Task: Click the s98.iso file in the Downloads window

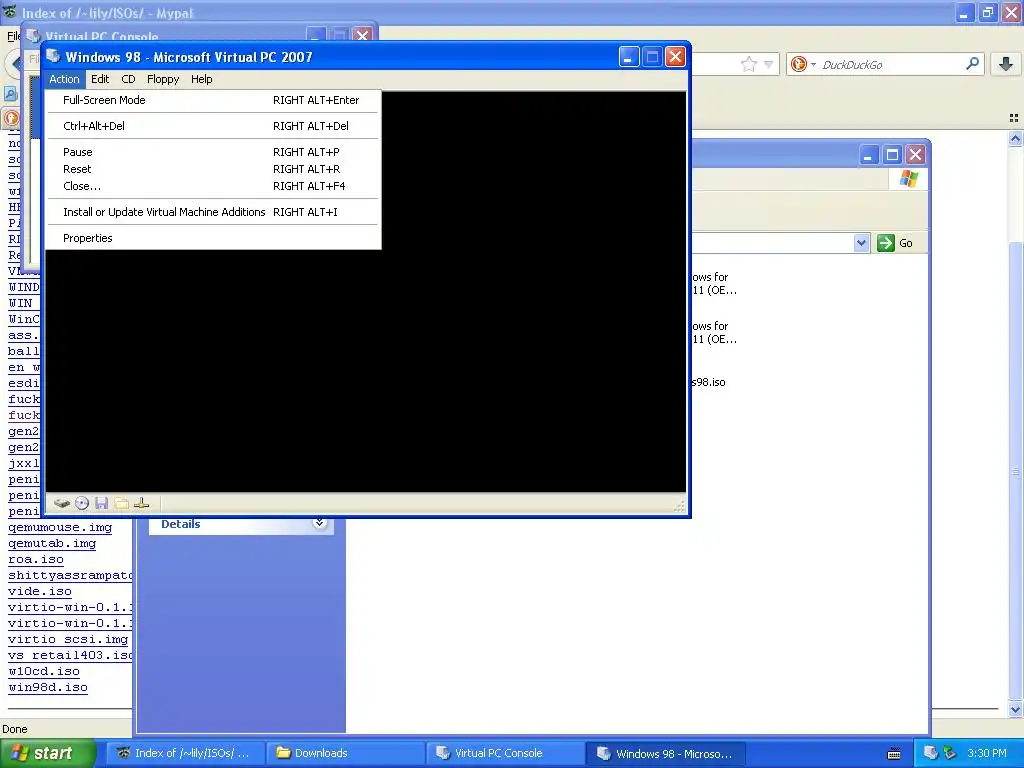Action: pos(709,382)
